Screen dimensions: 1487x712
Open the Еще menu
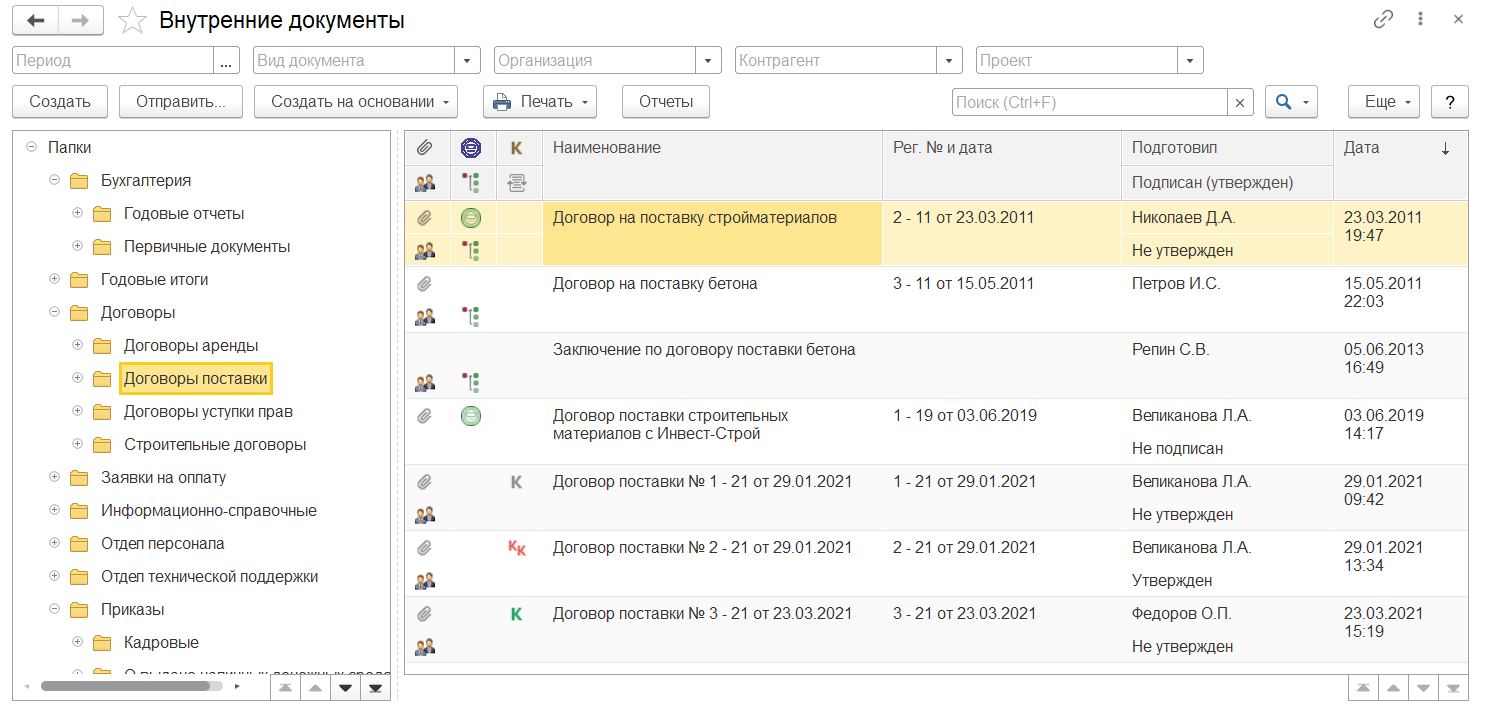pyautogui.click(x=1384, y=102)
